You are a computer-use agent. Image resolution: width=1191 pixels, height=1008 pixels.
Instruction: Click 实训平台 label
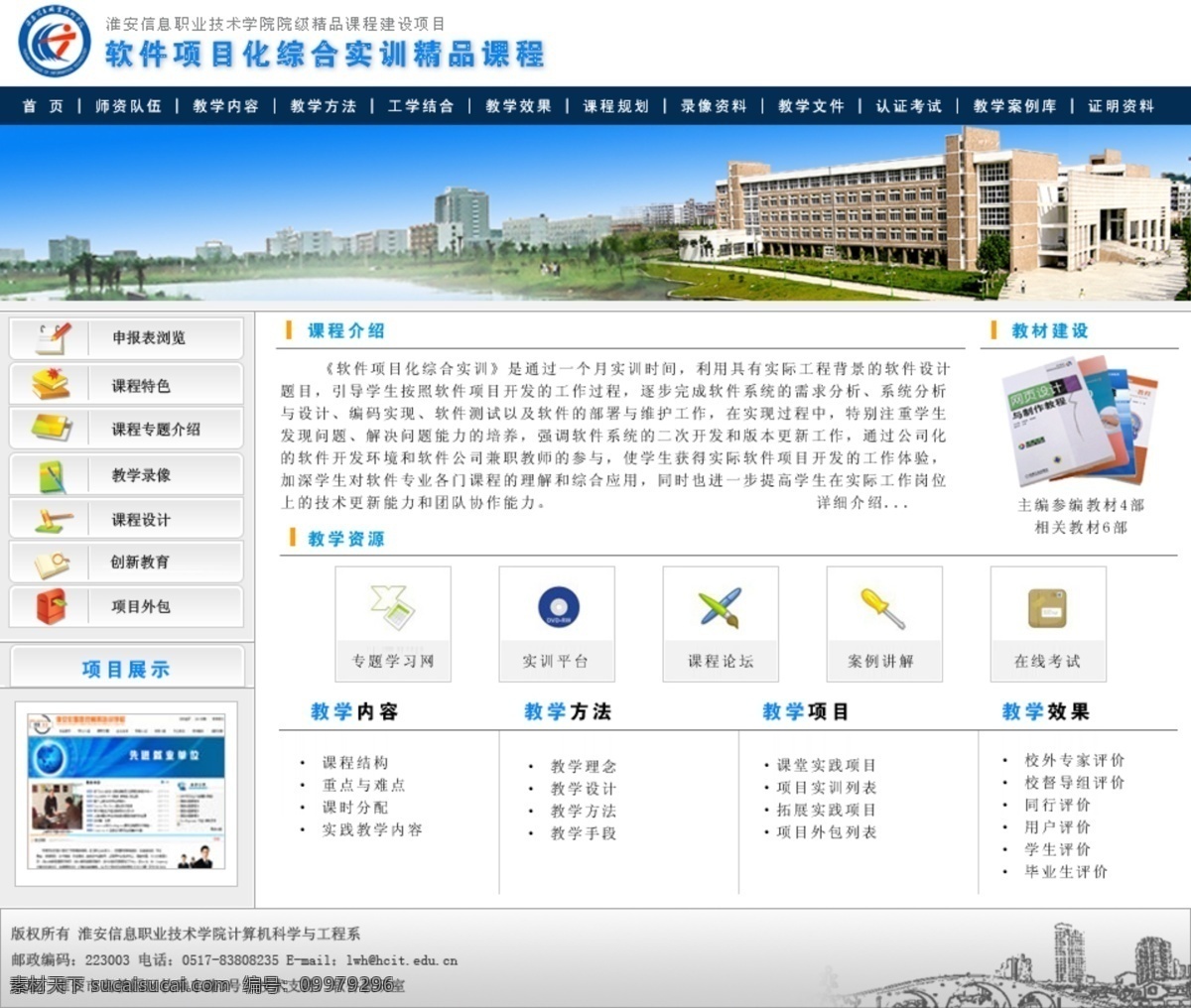coord(556,661)
